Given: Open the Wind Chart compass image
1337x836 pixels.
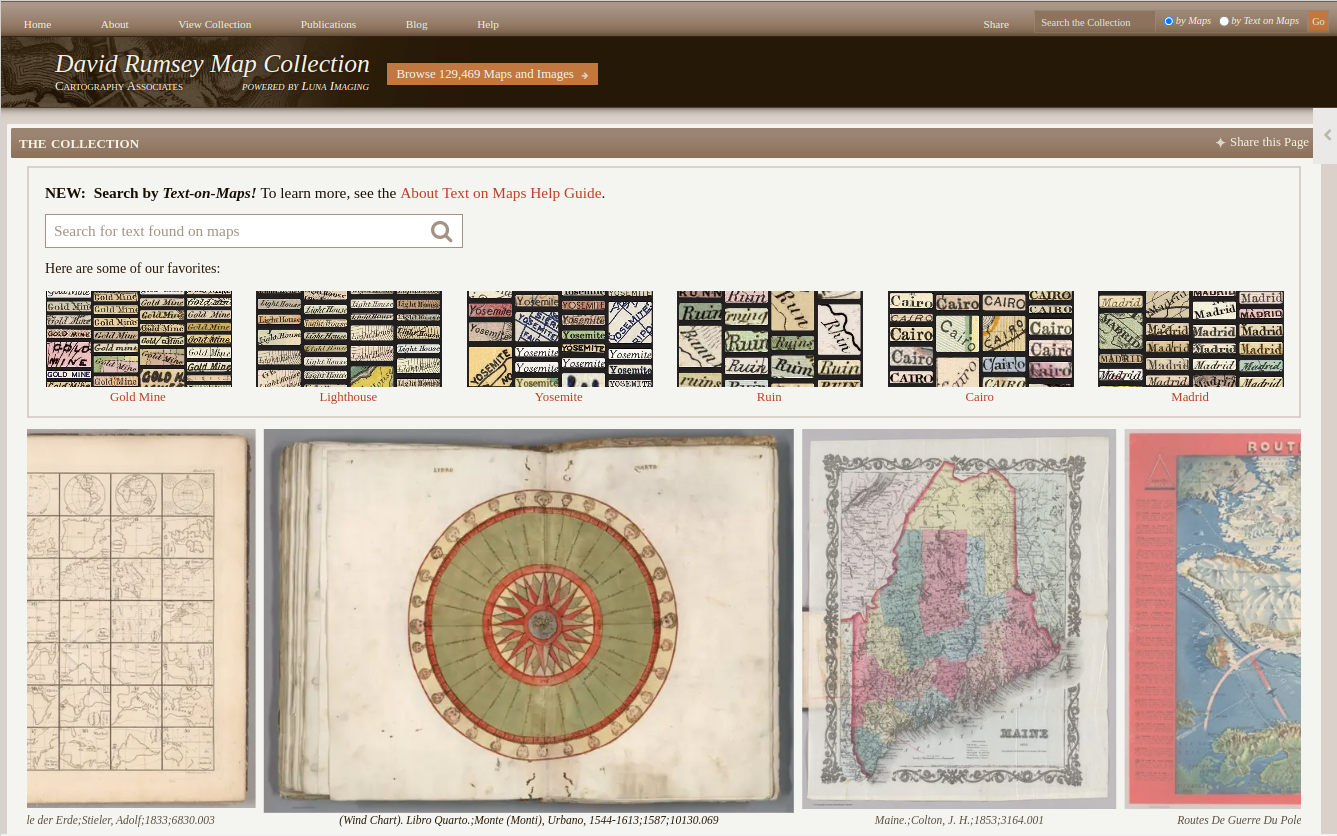Looking at the screenshot, I should [528, 620].
